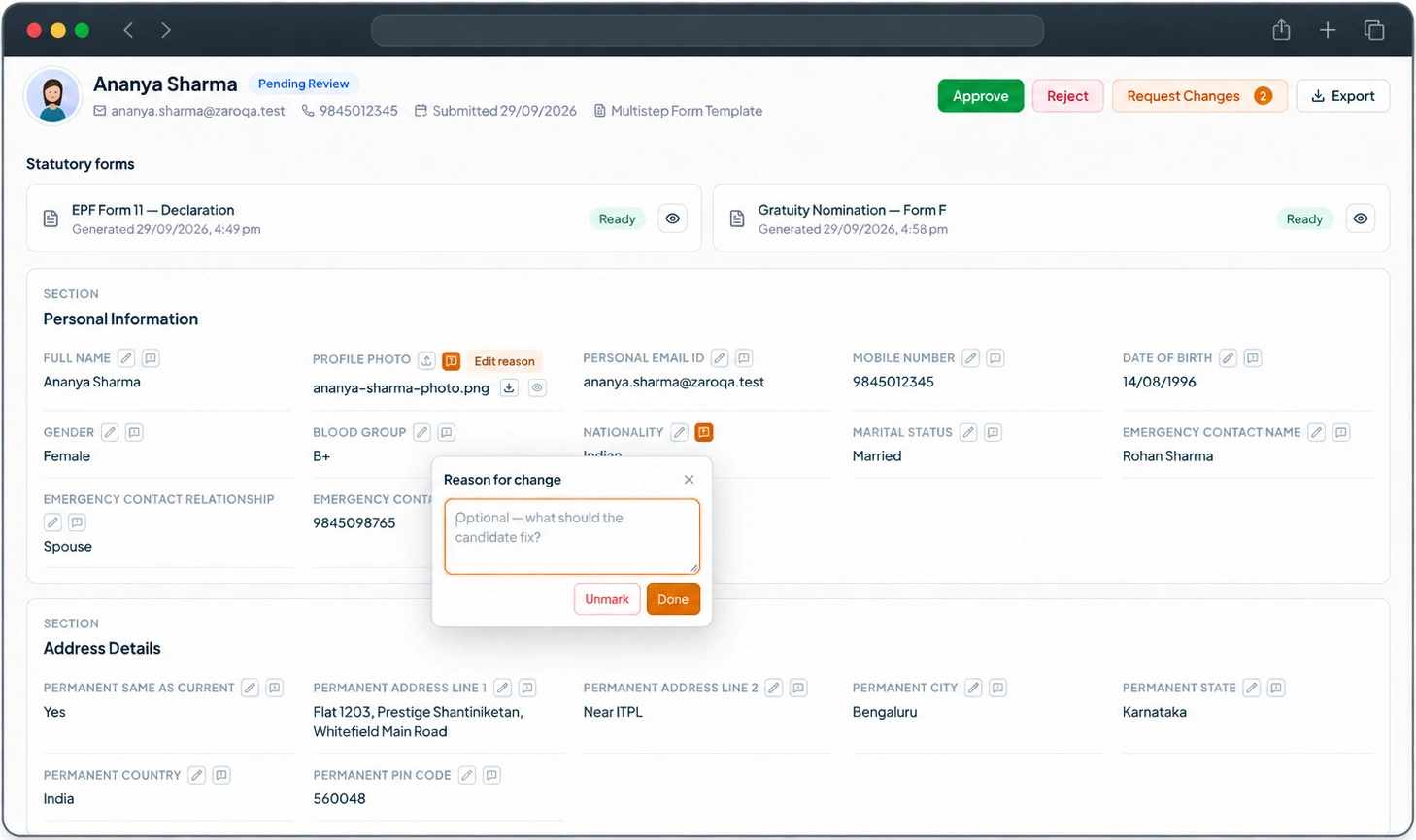Preview the profile photo with the eye icon
The width and height of the screenshot is (1416, 840).
click(x=537, y=387)
